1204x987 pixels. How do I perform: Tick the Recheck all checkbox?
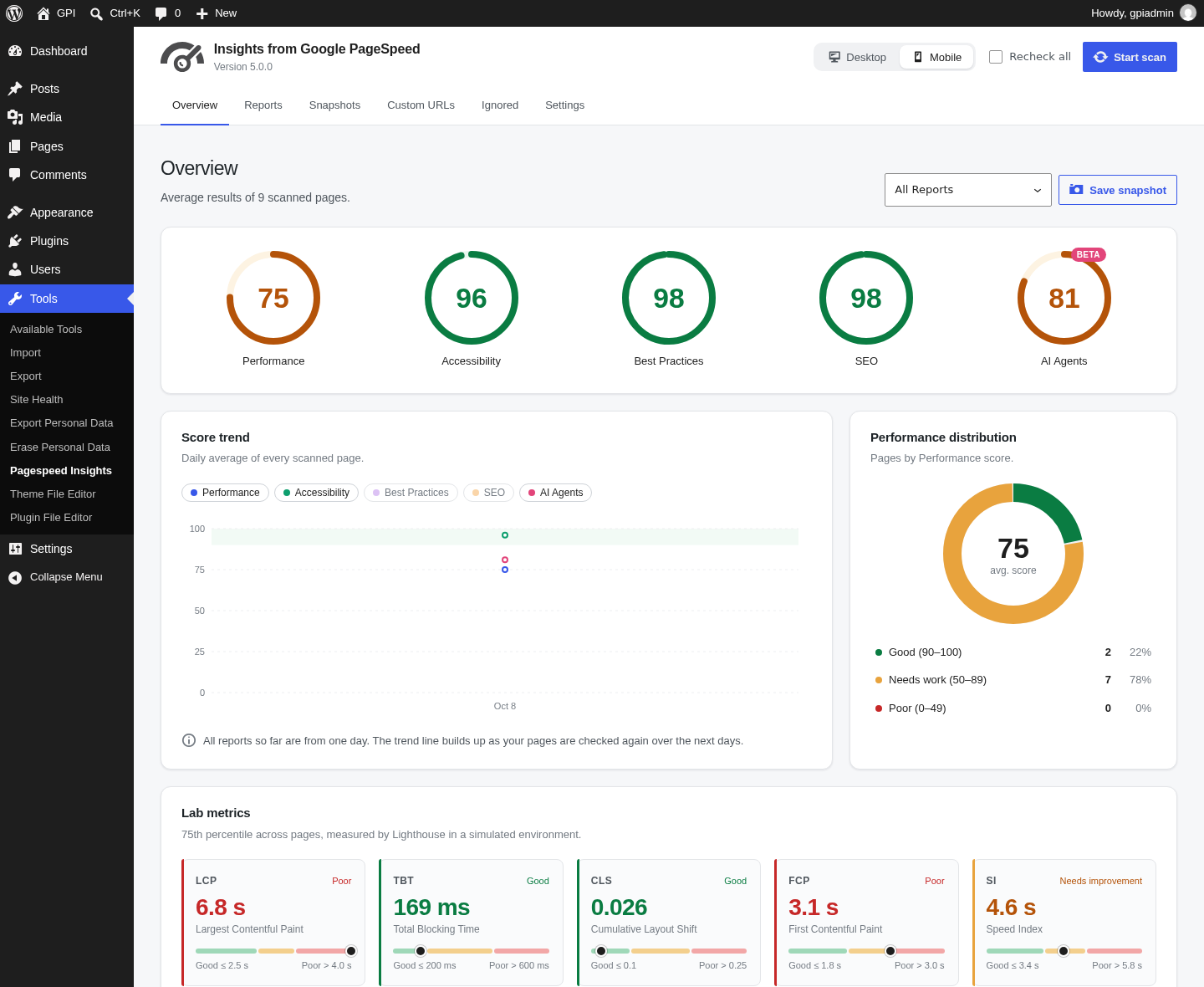click(996, 57)
